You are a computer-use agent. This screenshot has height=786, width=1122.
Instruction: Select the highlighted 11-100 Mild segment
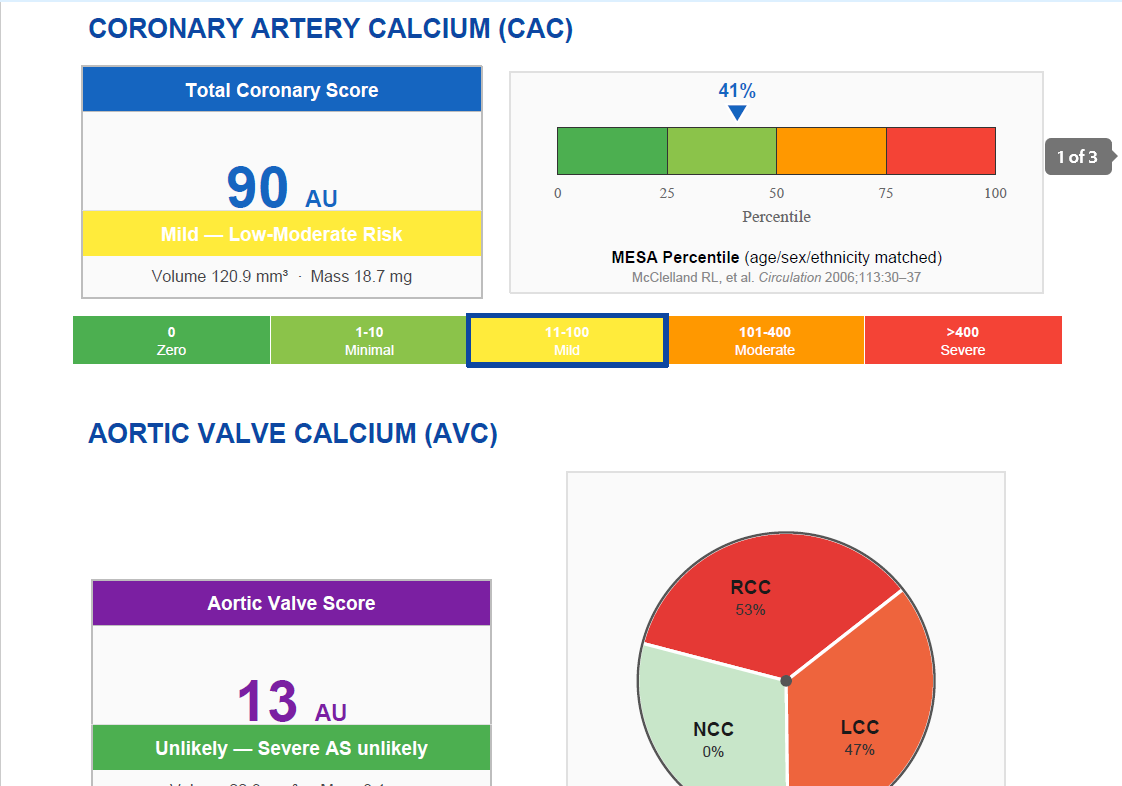(567, 341)
